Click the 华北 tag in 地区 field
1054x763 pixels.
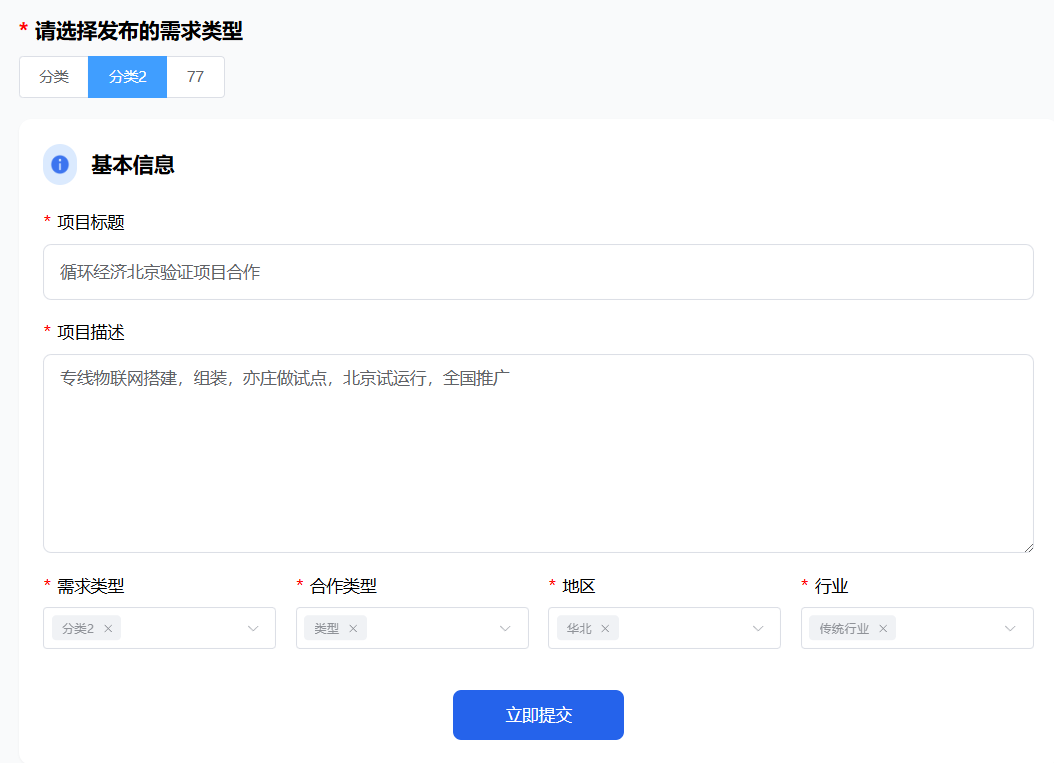coord(579,629)
